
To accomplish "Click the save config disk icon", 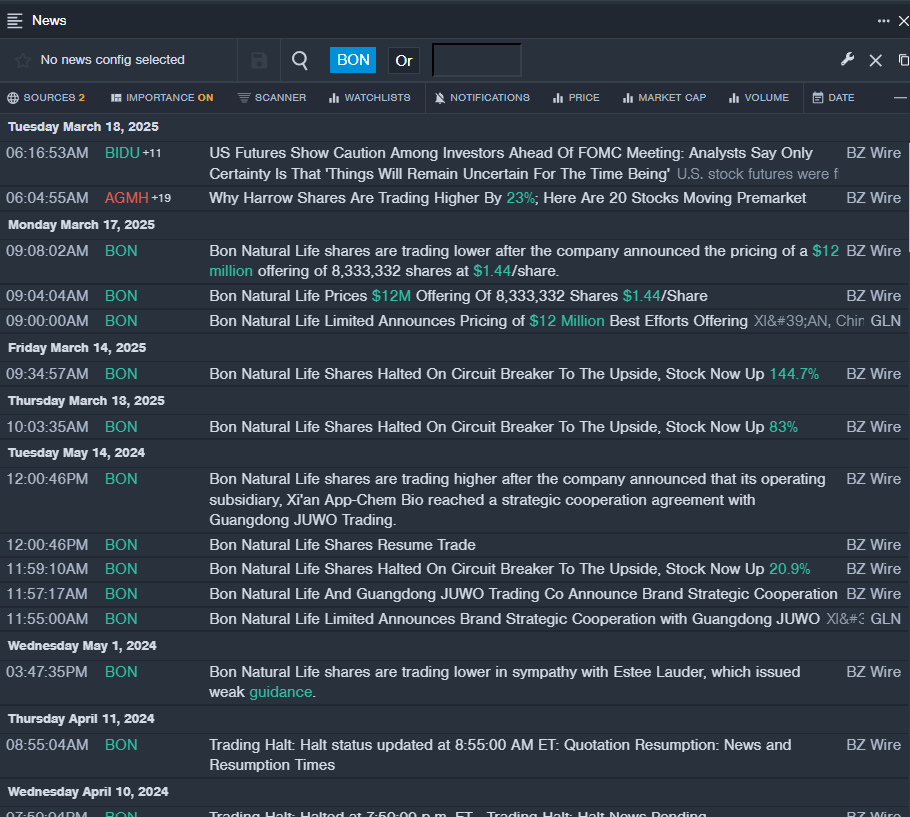I will point(259,60).
